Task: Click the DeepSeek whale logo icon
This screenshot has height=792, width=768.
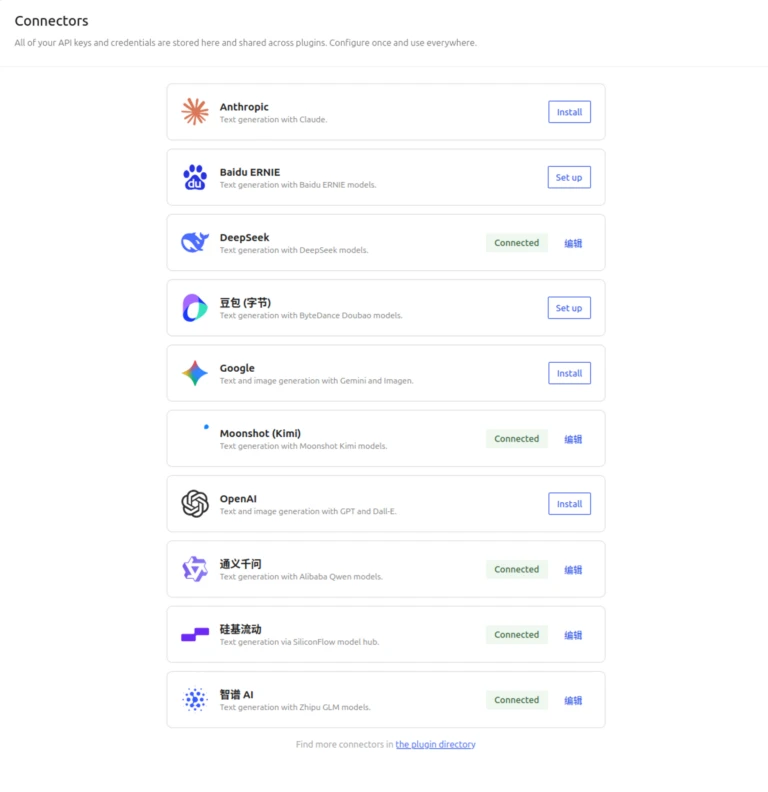Action: tap(195, 242)
